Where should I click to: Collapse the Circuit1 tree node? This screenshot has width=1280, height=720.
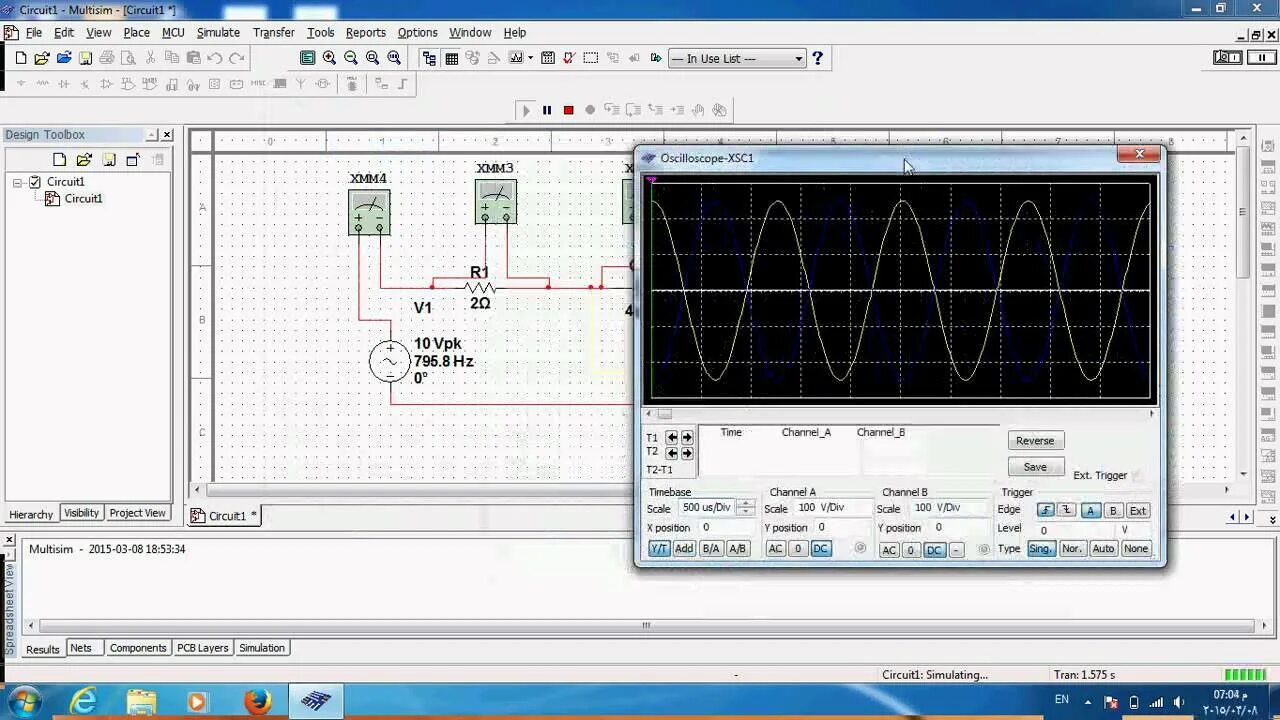[x=18, y=182]
